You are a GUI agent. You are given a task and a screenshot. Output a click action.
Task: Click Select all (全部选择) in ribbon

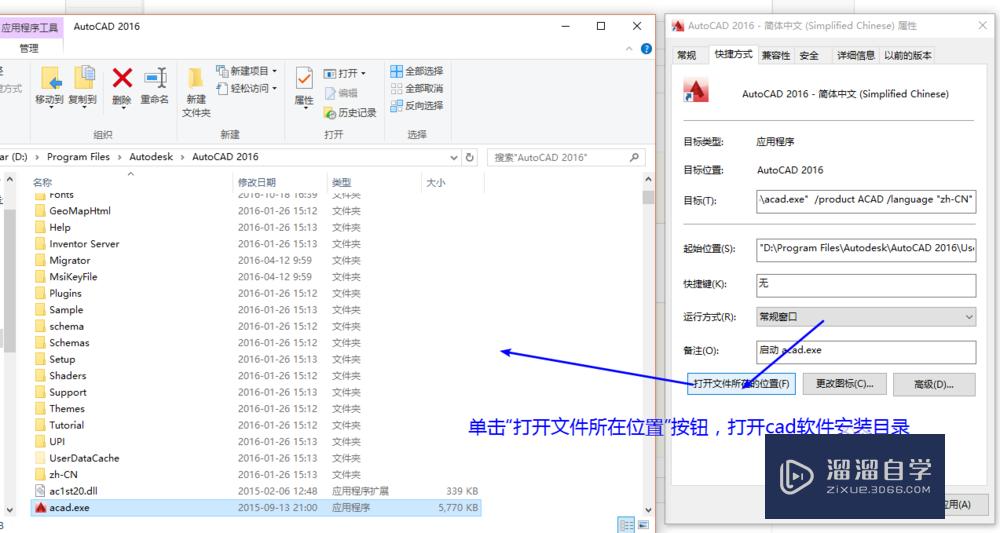pos(416,71)
